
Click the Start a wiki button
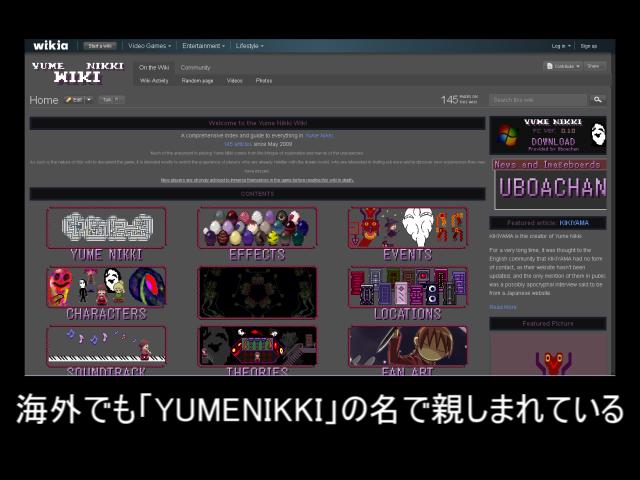point(100,46)
